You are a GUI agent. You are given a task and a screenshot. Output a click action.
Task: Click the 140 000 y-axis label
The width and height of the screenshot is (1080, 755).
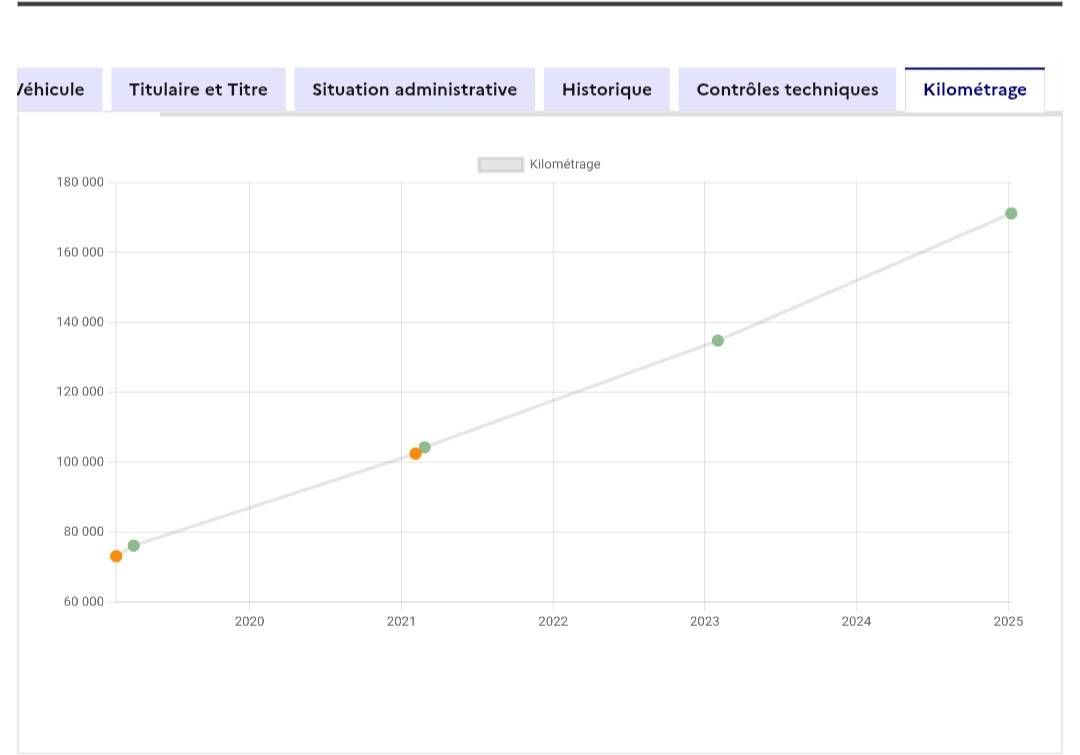(x=80, y=322)
